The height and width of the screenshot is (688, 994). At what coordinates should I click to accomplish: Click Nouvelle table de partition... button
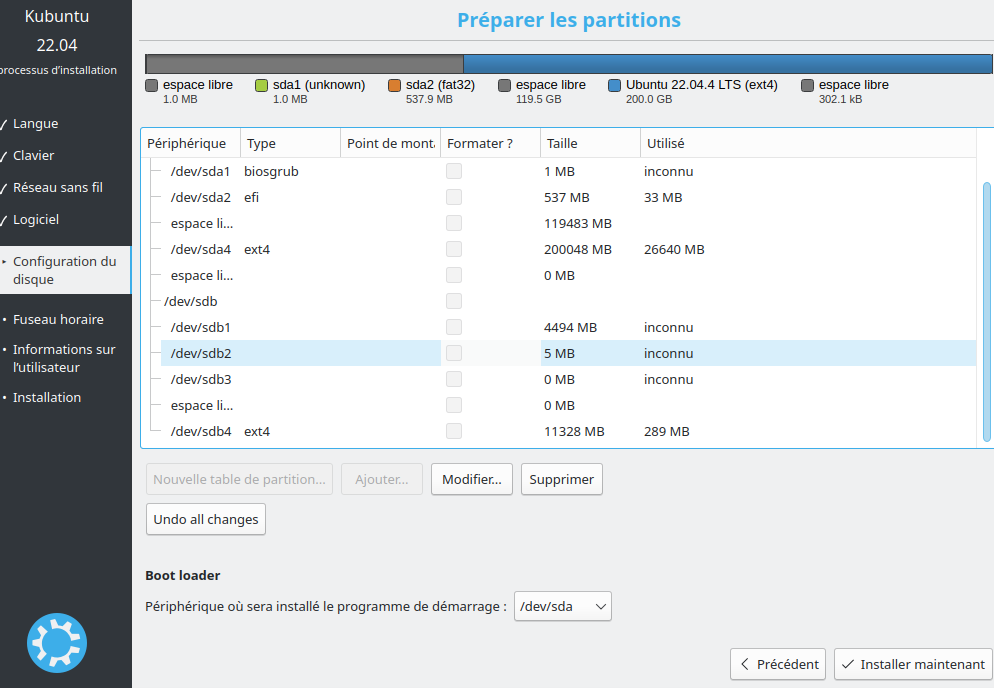240,479
